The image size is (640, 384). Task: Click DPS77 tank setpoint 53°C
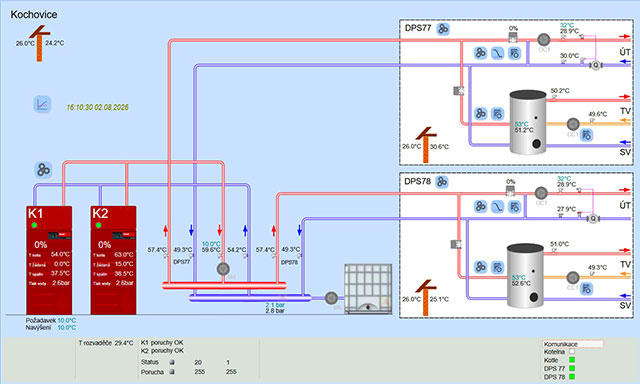[521, 124]
